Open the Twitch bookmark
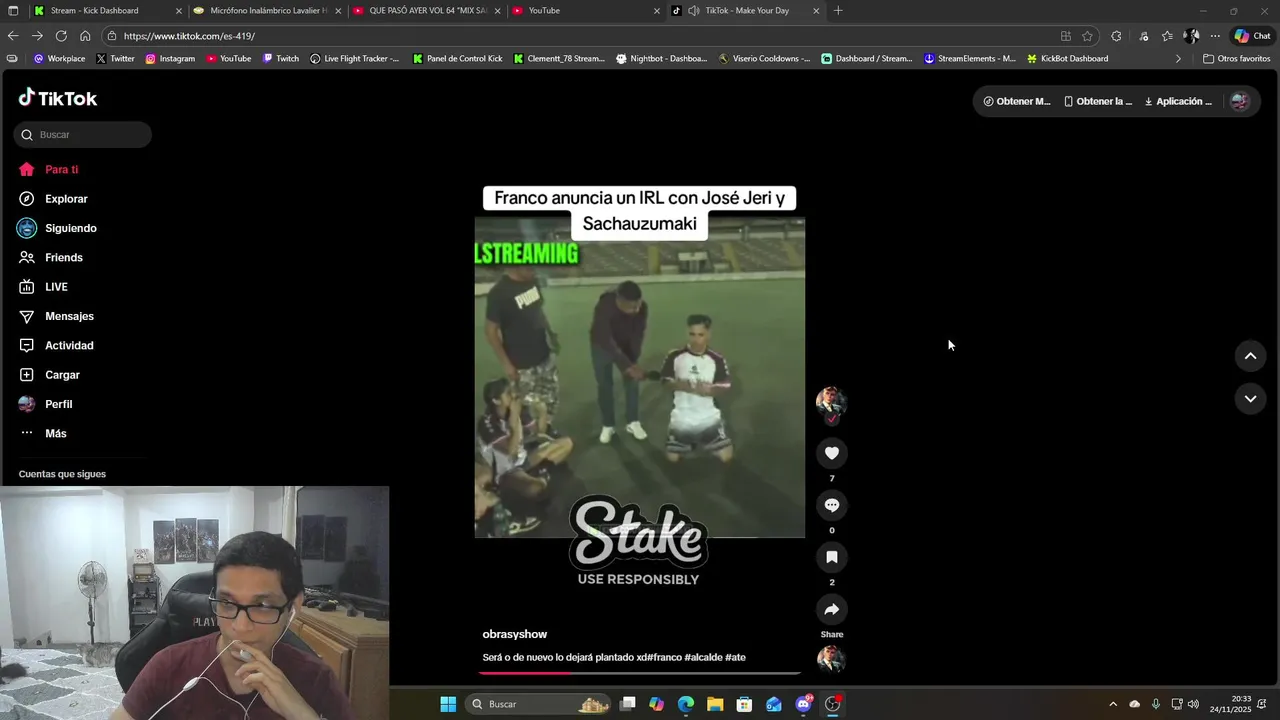The width and height of the screenshot is (1280, 720). 281,59
